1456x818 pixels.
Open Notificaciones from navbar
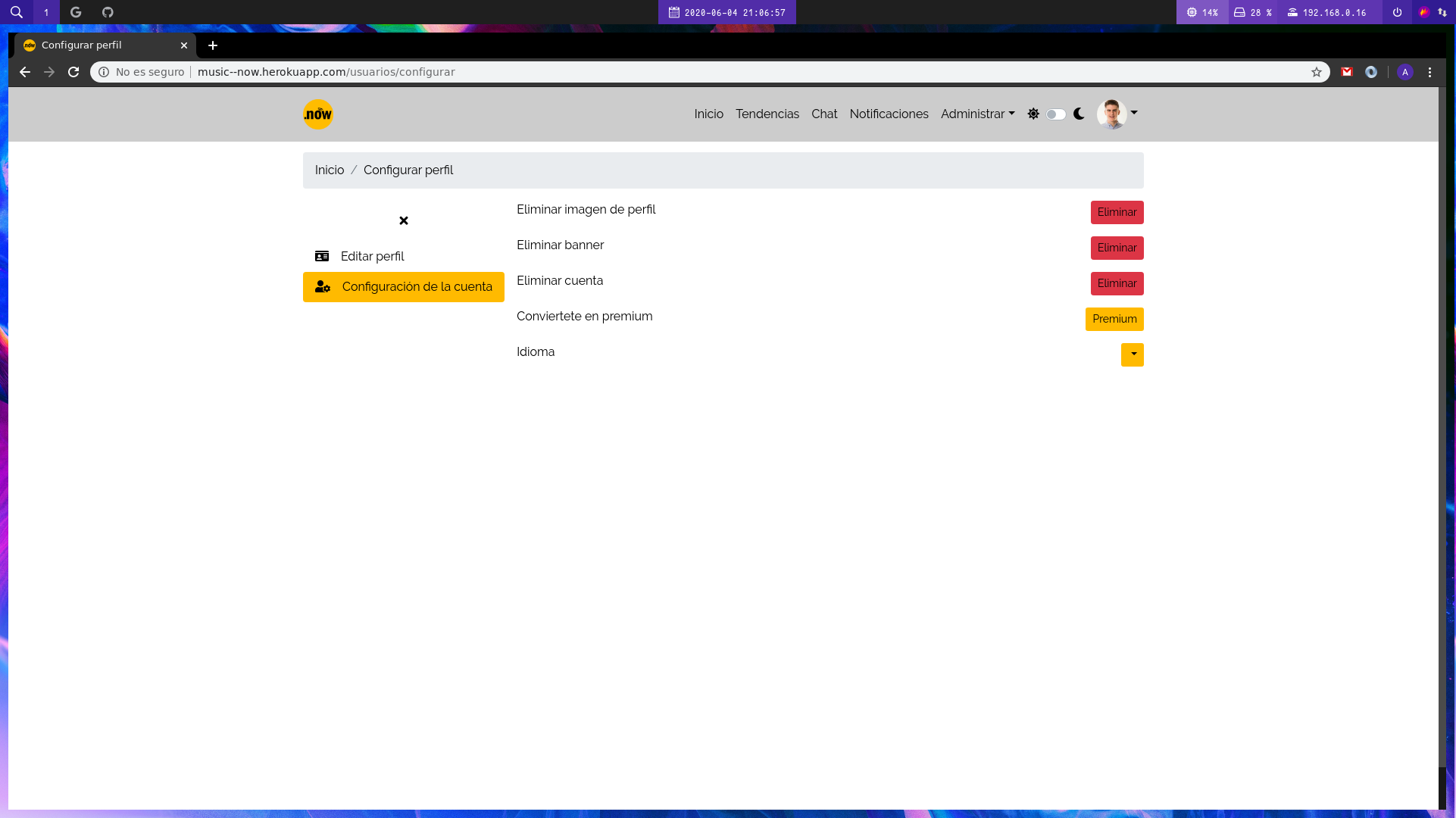[889, 114]
